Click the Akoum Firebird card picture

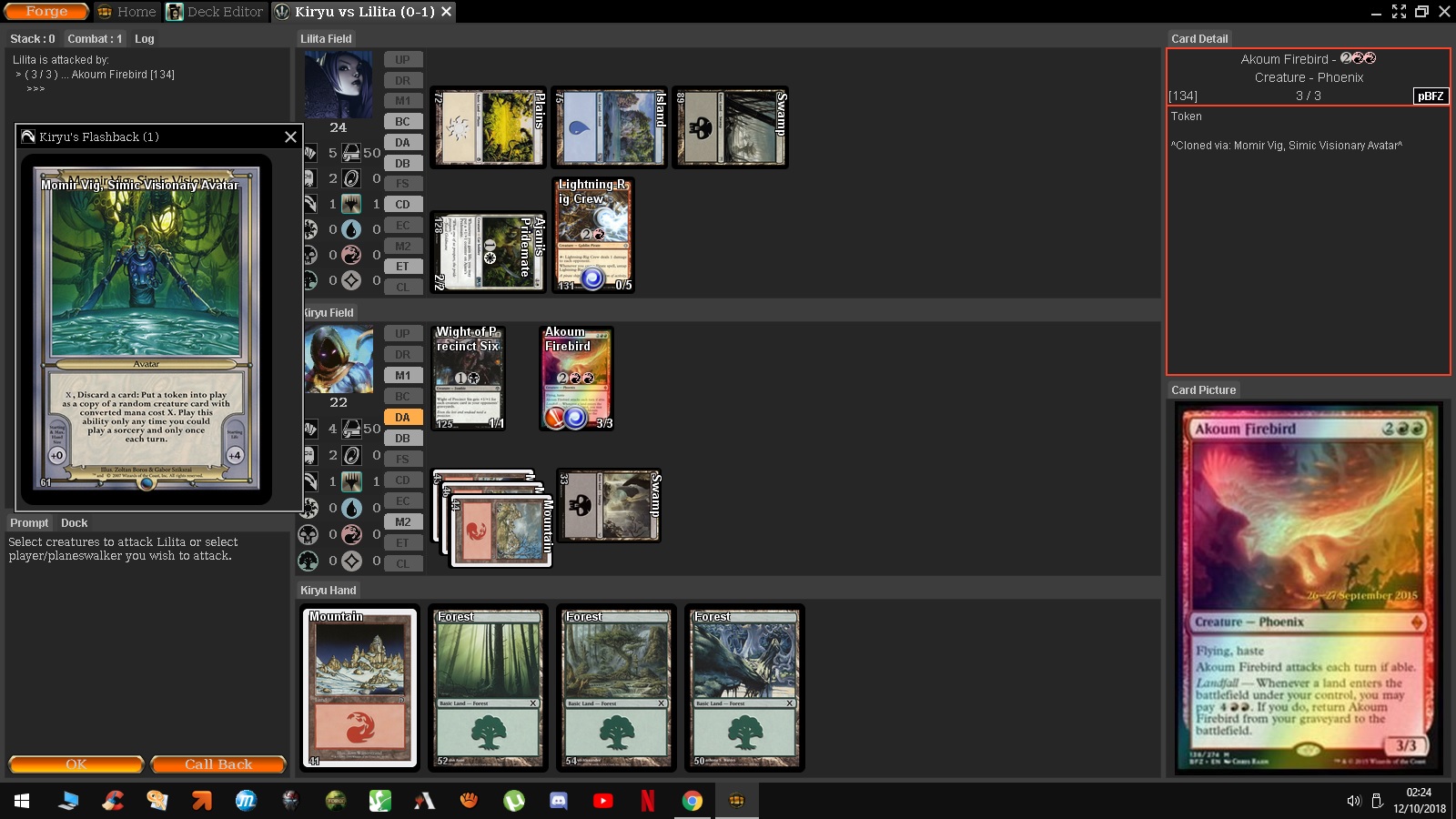coord(1308,589)
